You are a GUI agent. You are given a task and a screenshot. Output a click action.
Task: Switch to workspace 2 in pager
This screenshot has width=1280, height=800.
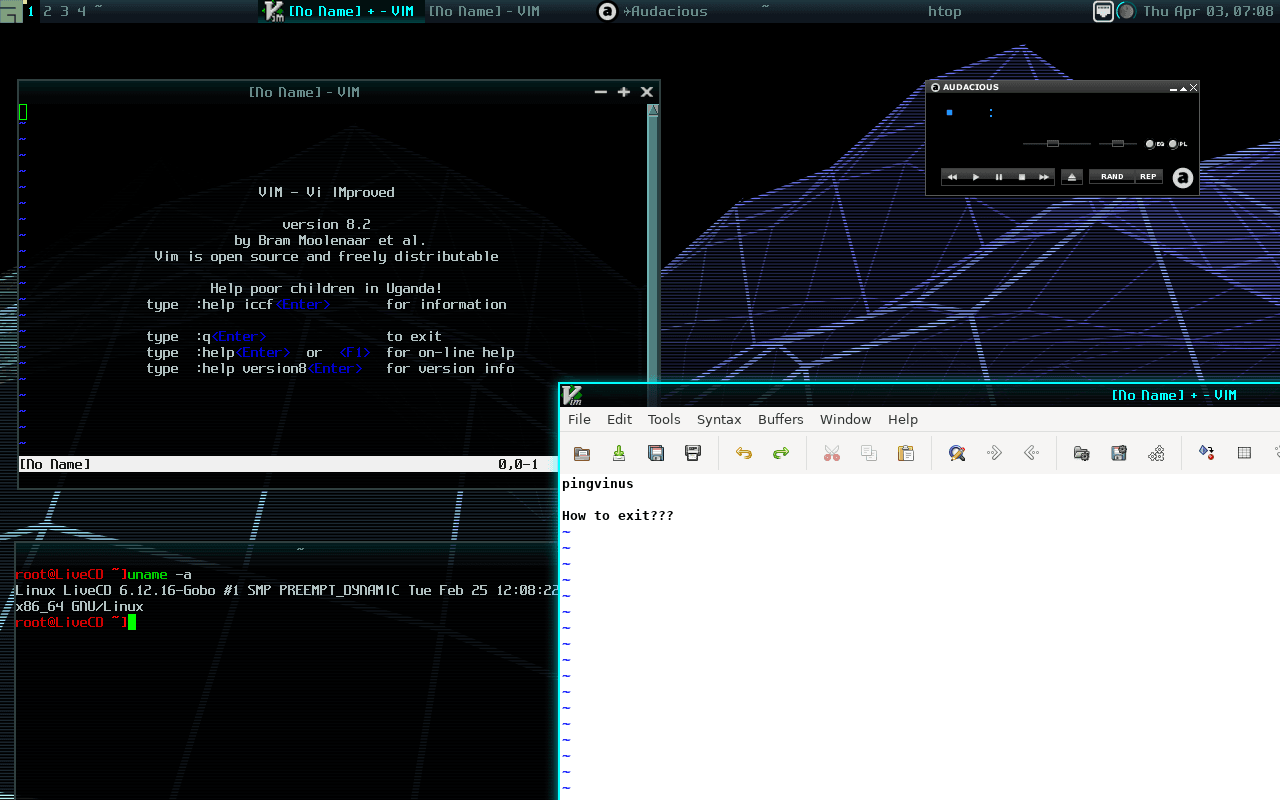click(48, 11)
